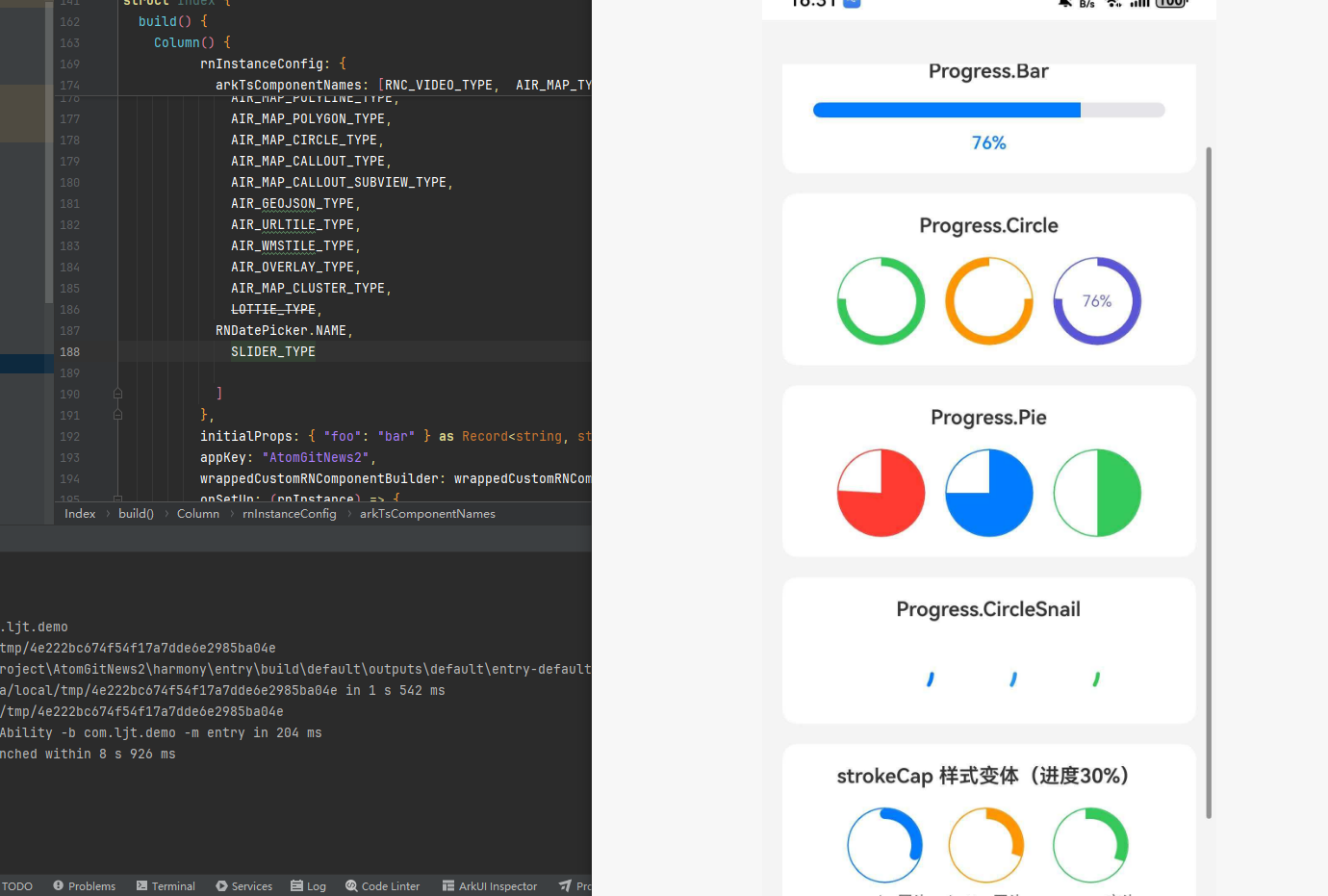Click the blue strokeCap progress circle
Screen dimensions: 1328x896
tap(884, 845)
